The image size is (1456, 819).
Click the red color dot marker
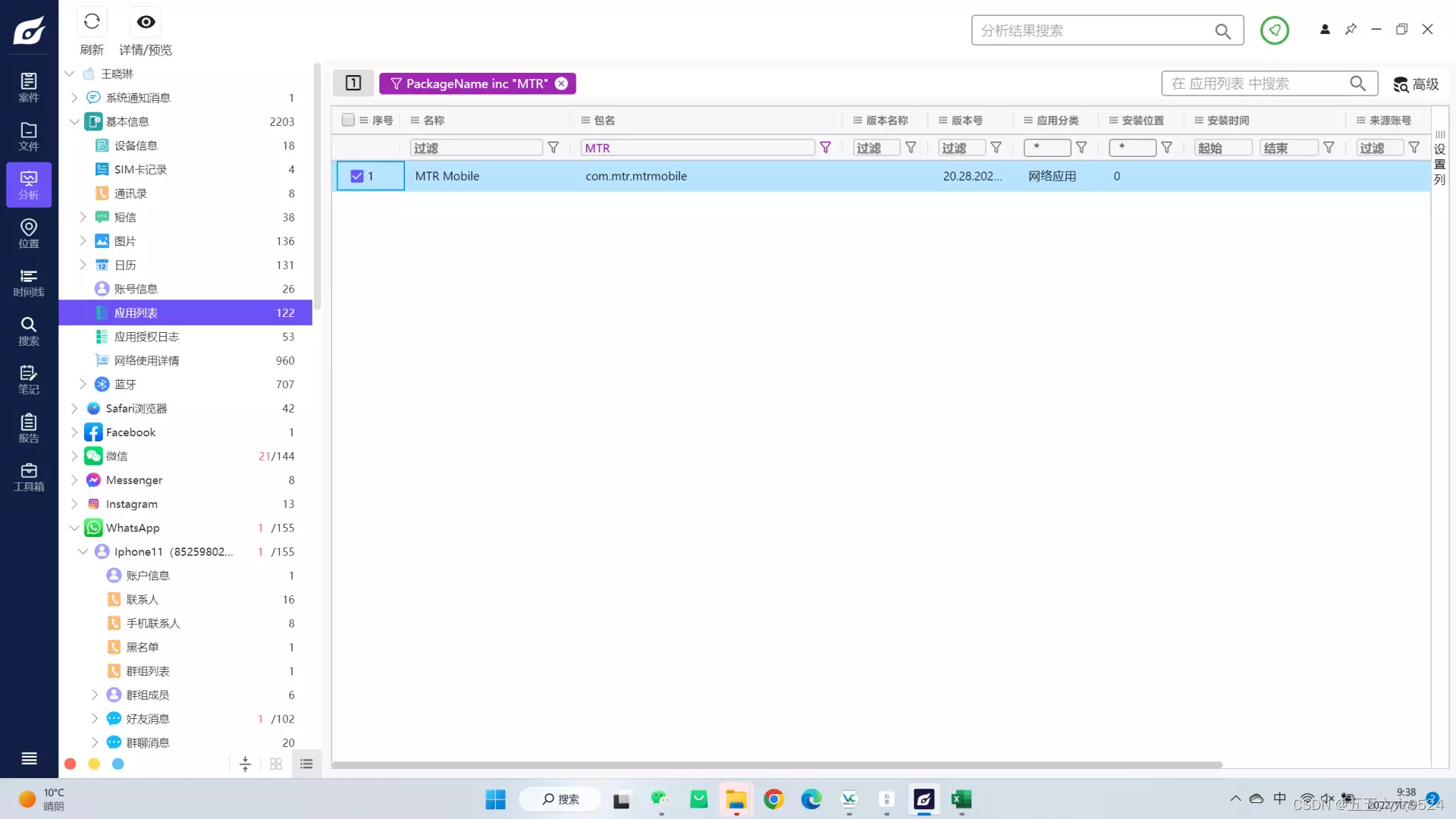pyautogui.click(x=71, y=764)
